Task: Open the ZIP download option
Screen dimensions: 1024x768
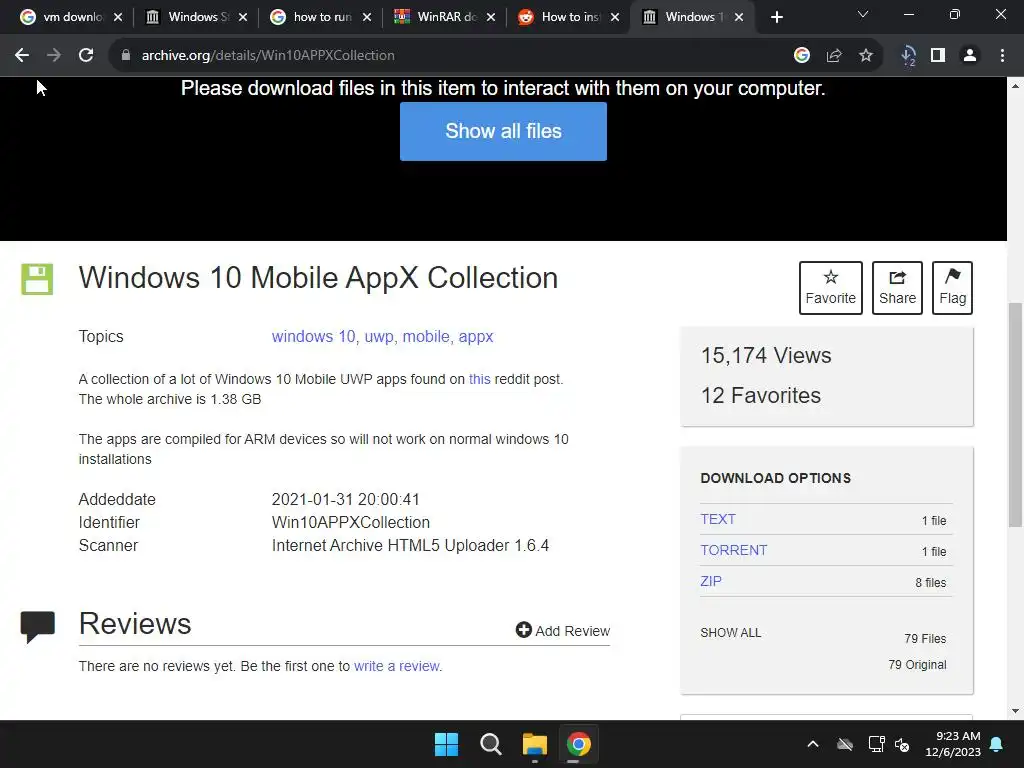Action: 711,581
